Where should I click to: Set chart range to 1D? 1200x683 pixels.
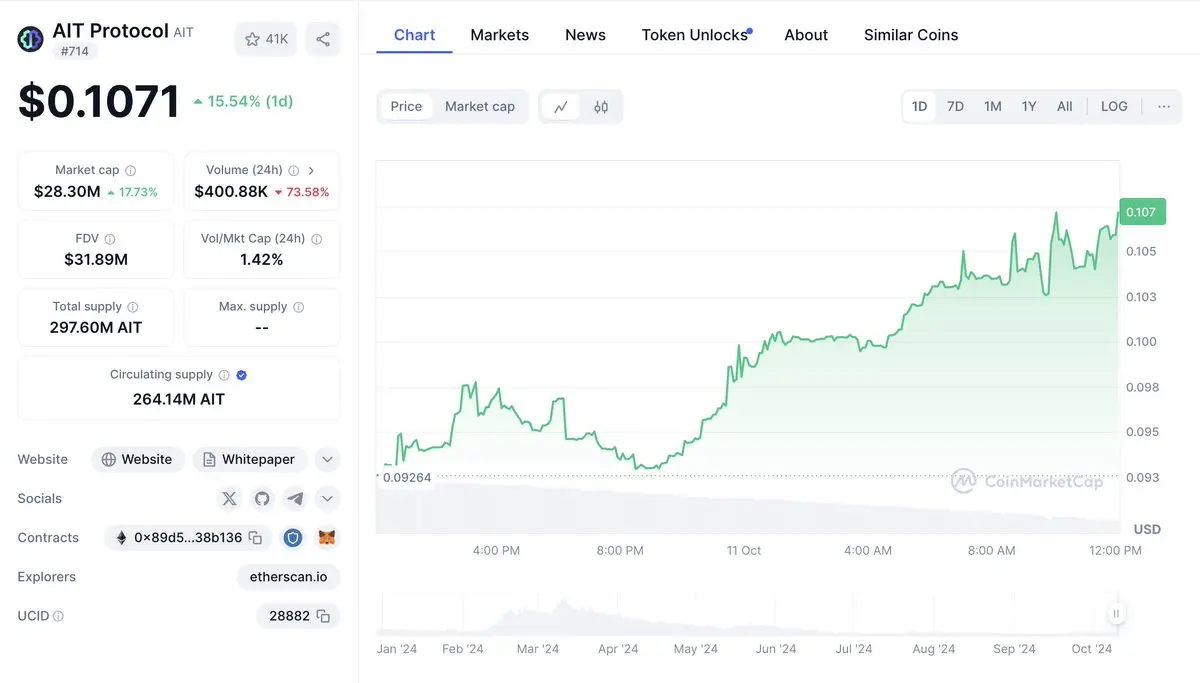919,106
